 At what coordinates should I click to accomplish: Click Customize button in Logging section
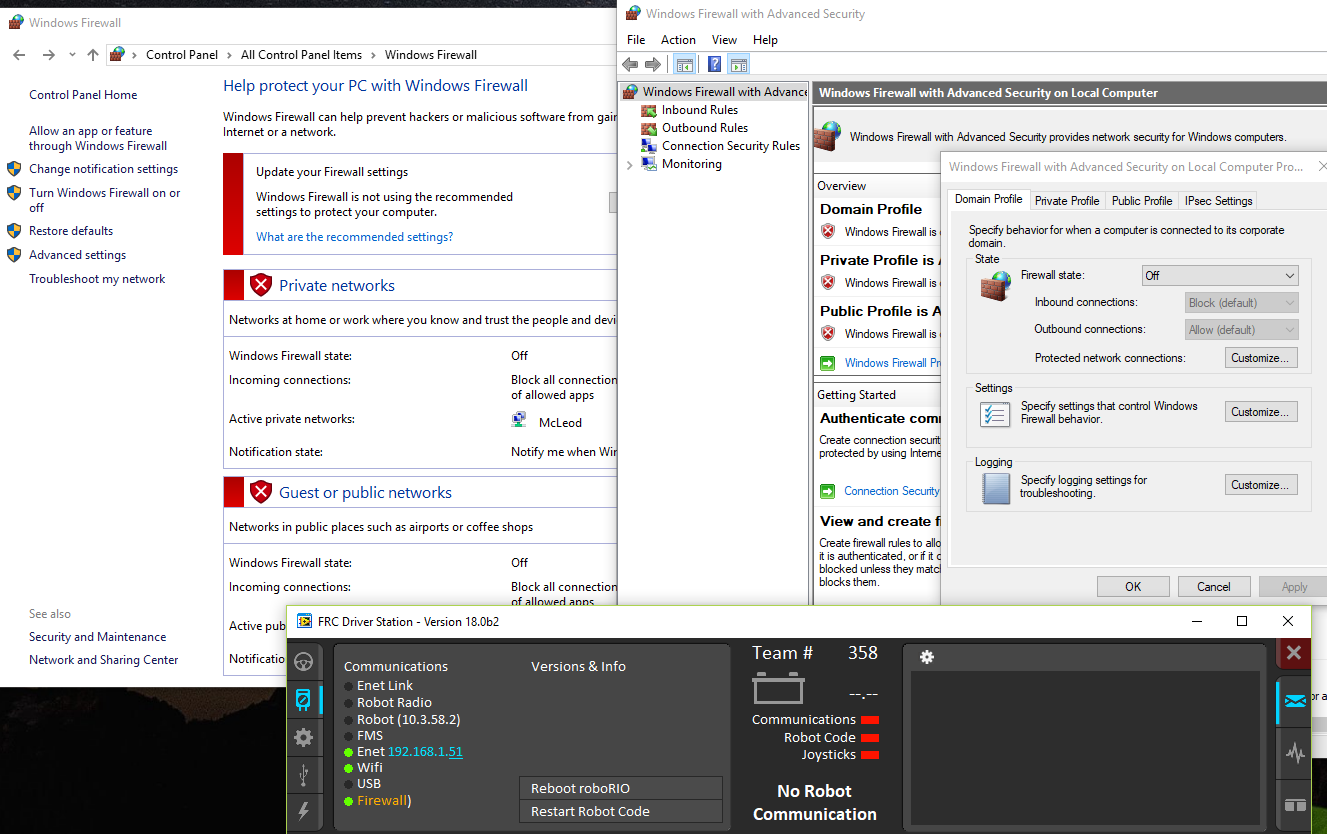(x=1261, y=484)
